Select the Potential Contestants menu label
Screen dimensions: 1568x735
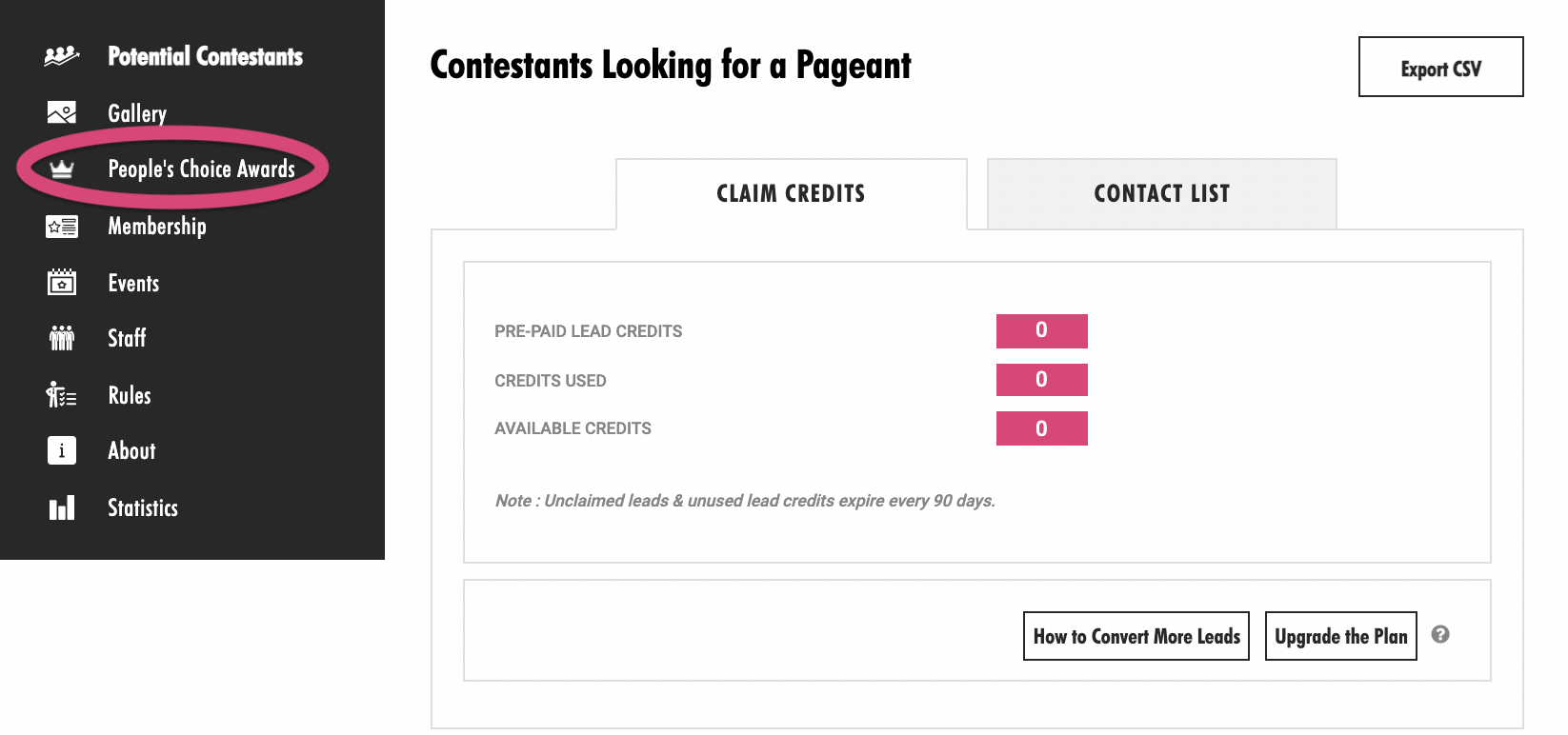[x=205, y=56]
